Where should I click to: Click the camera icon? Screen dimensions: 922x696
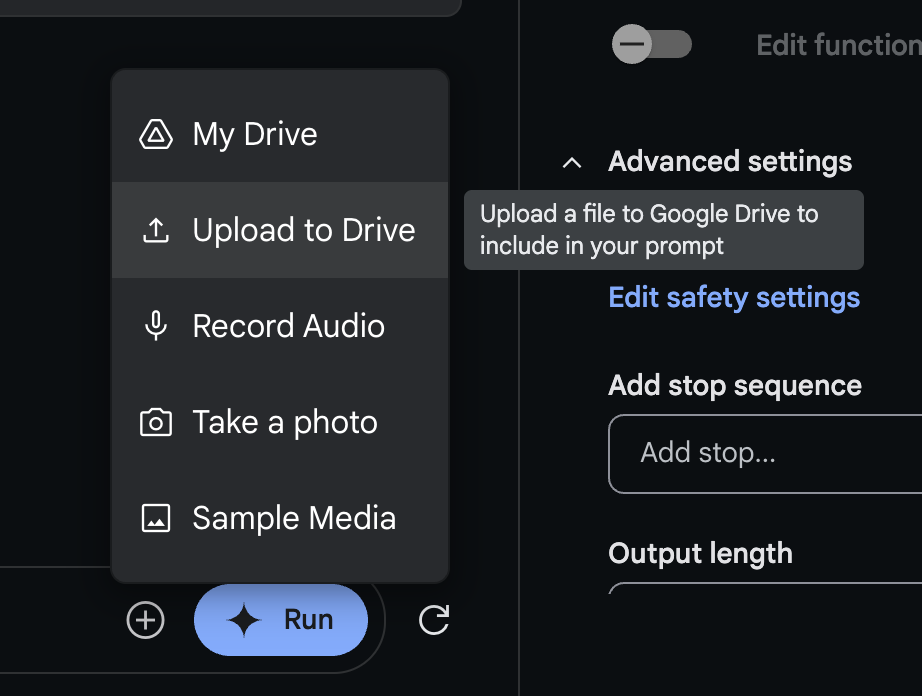[x=156, y=422]
